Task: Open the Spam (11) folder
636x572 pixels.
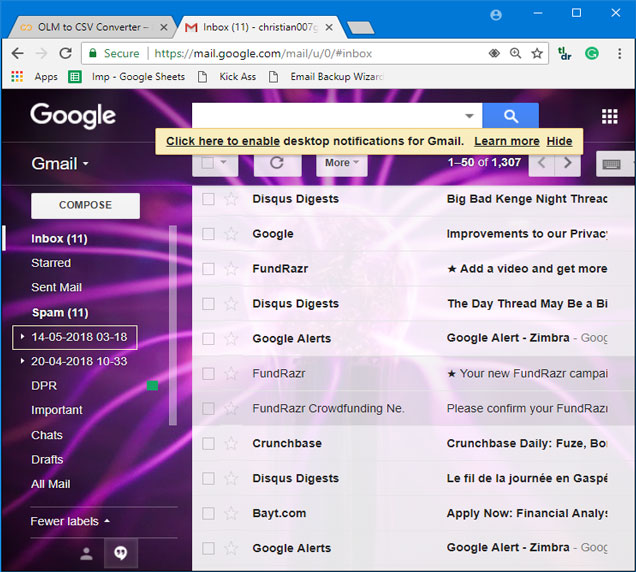Action: 60,312
